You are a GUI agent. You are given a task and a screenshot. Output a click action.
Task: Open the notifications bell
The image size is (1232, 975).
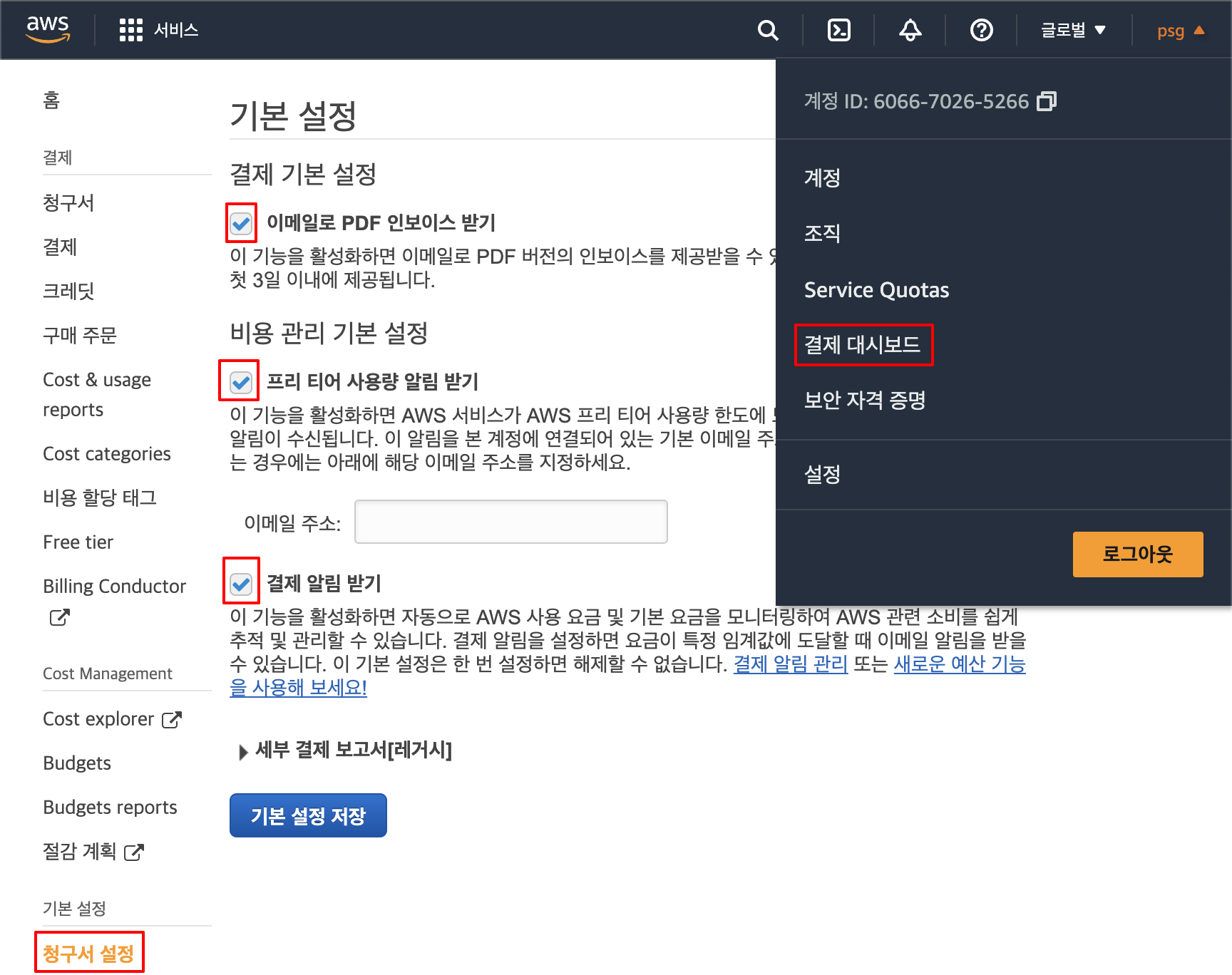[910, 30]
